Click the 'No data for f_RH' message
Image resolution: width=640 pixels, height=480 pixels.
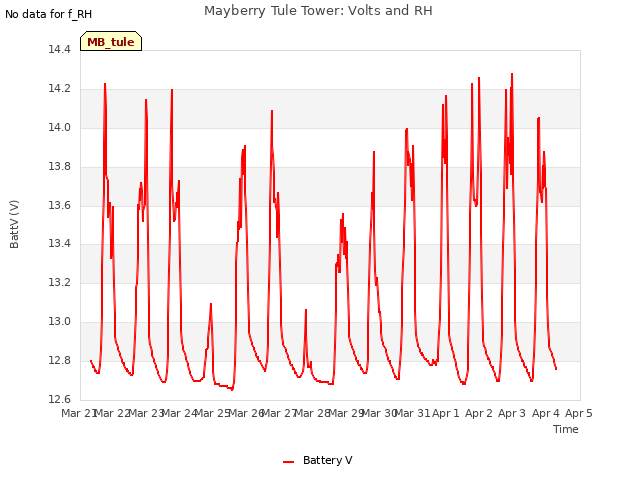[x=49, y=14]
